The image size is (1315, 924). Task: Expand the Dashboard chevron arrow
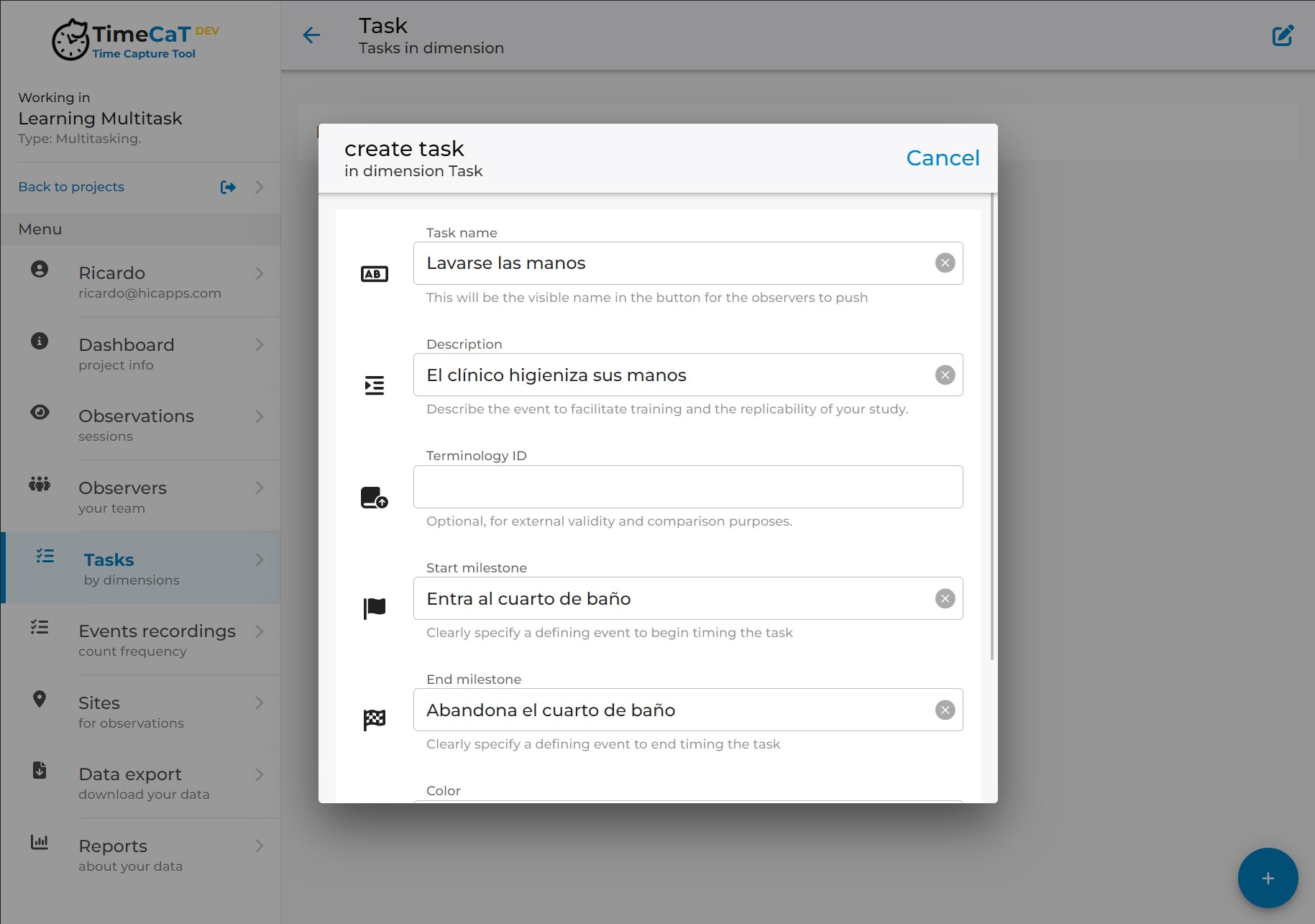coord(260,345)
